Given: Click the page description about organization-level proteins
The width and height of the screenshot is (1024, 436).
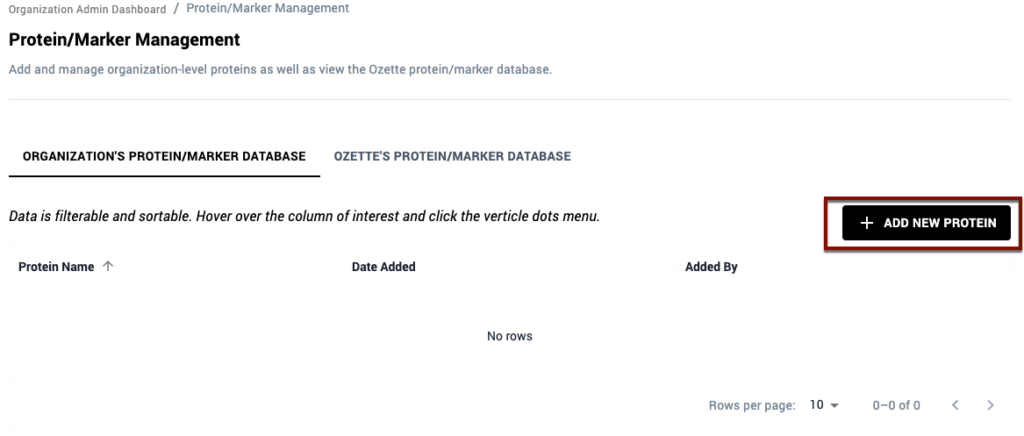Looking at the screenshot, I should [279, 69].
